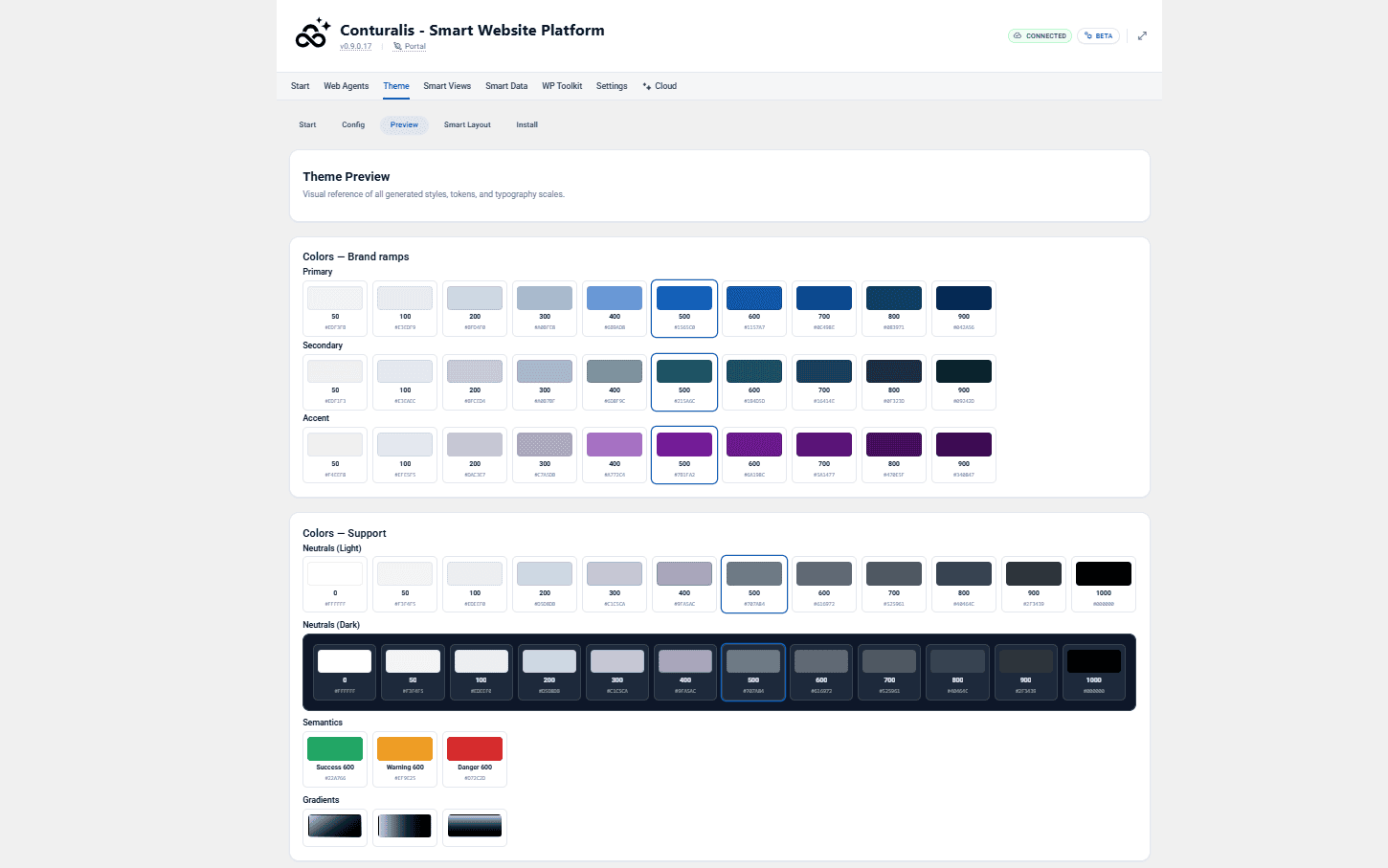Open the Settings tab
The height and width of the screenshot is (868, 1388).
[x=612, y=86]
